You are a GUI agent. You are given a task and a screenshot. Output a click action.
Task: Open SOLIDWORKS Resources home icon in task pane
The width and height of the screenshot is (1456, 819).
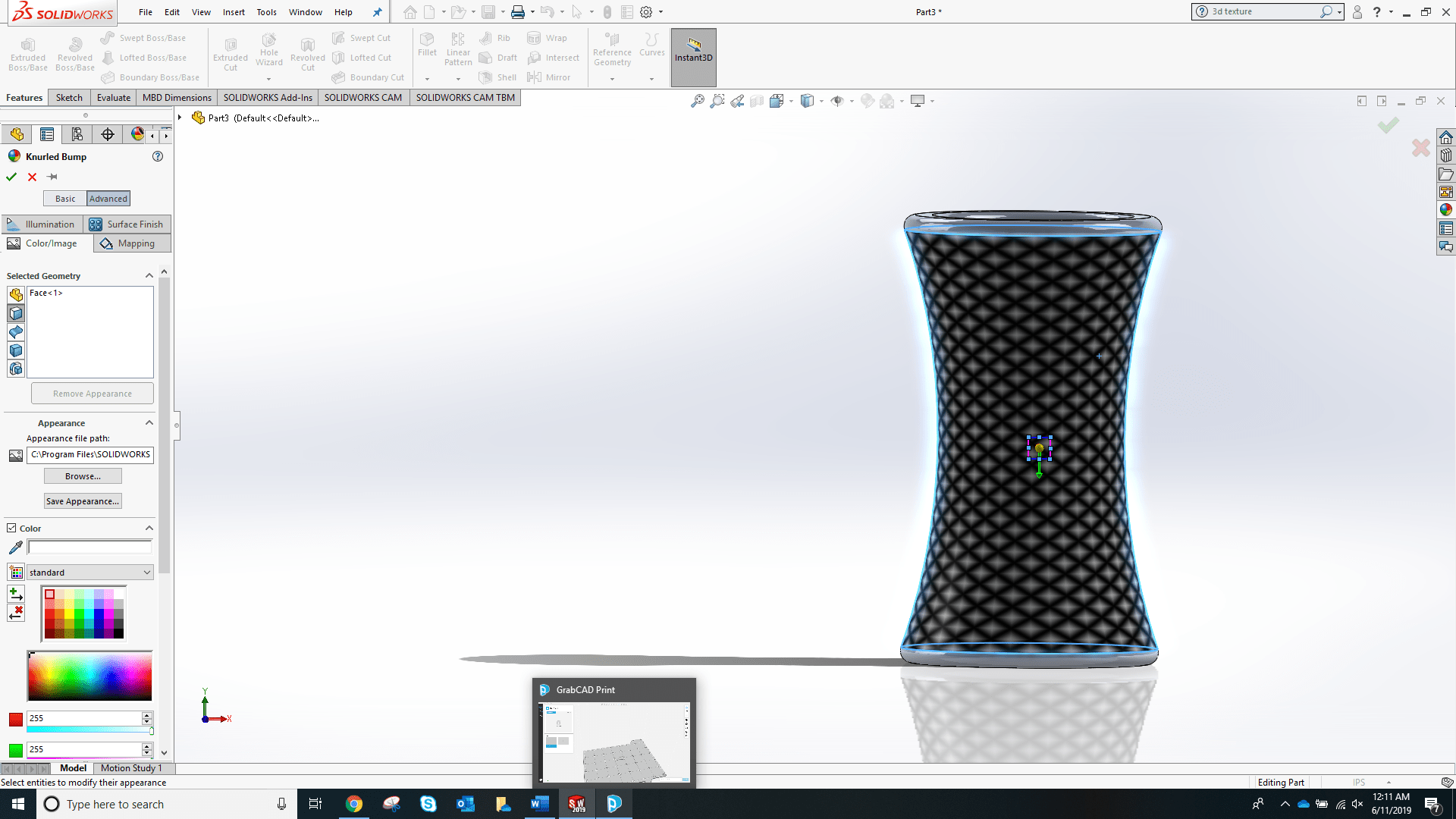tap(1446, 137)
